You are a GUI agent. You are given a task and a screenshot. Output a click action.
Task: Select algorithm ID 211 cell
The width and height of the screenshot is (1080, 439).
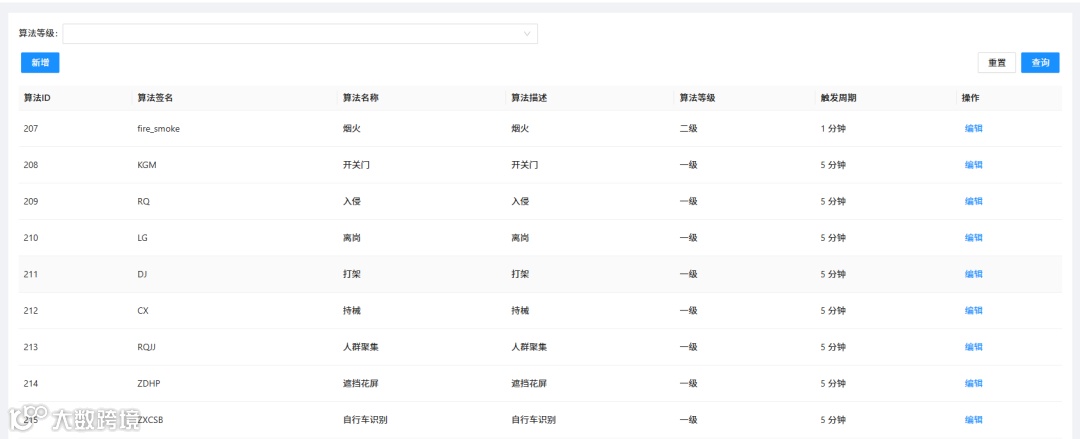coord(31,274)
